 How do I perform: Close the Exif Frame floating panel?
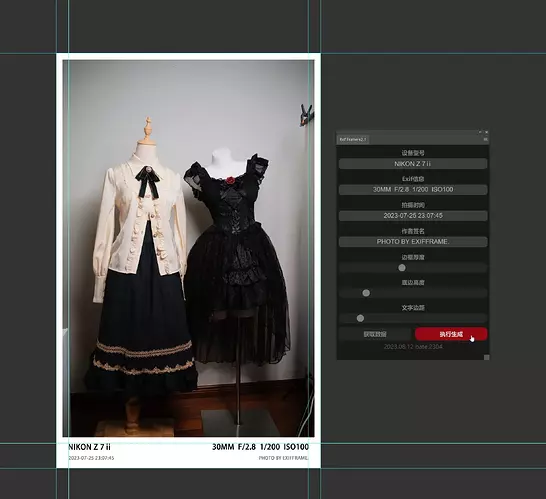(486, 132)
